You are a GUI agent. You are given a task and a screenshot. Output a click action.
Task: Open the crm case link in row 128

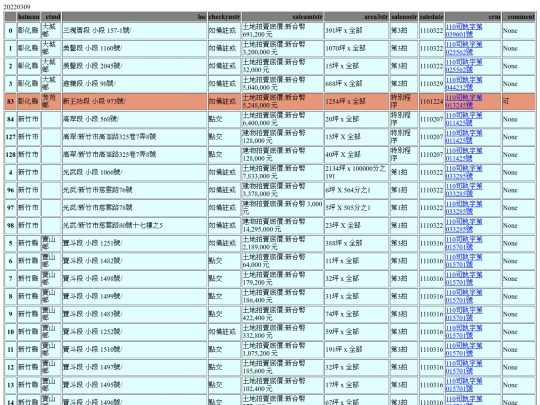pyautogui.click(x=464, y=155)
